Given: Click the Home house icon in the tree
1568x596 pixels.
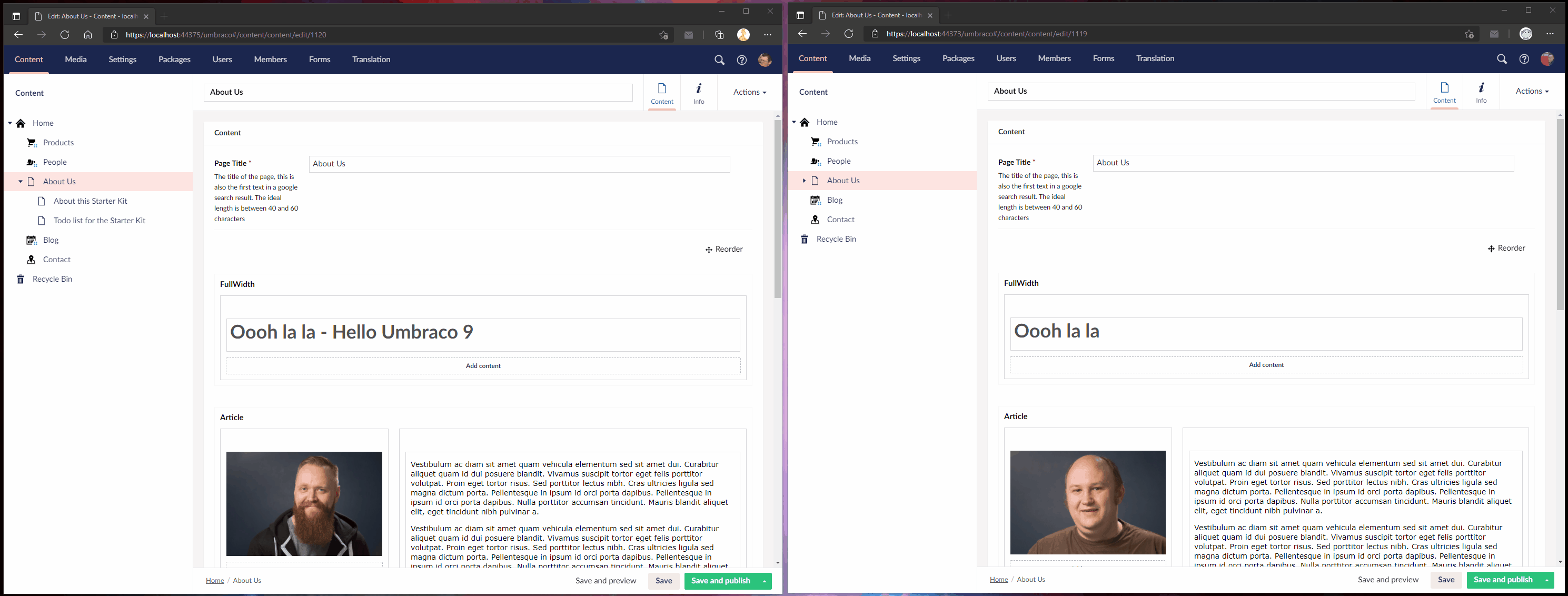Looking at the screenshot, I should click(x=21, y=123).
